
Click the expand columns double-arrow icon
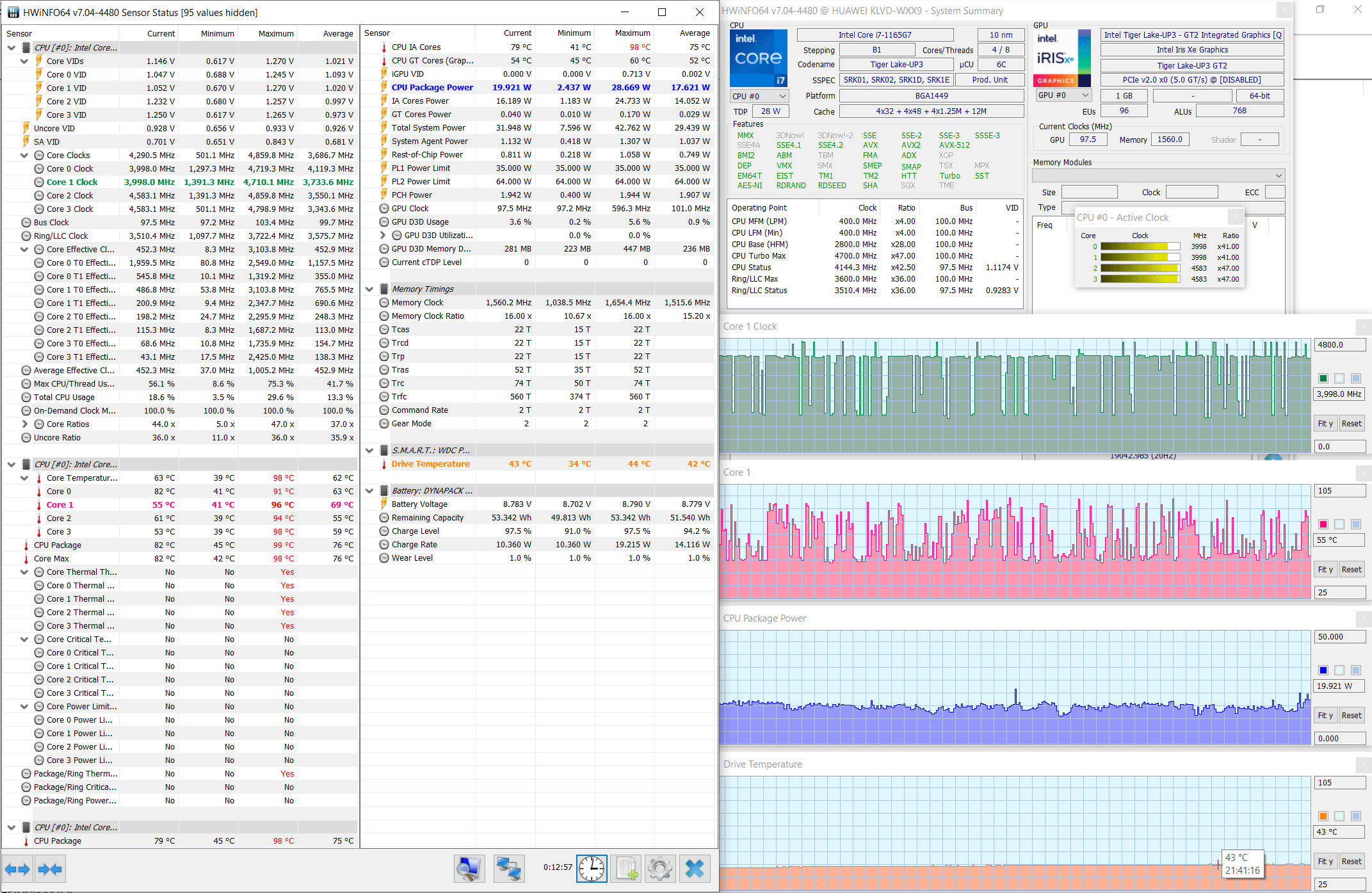tap(17, 869)
